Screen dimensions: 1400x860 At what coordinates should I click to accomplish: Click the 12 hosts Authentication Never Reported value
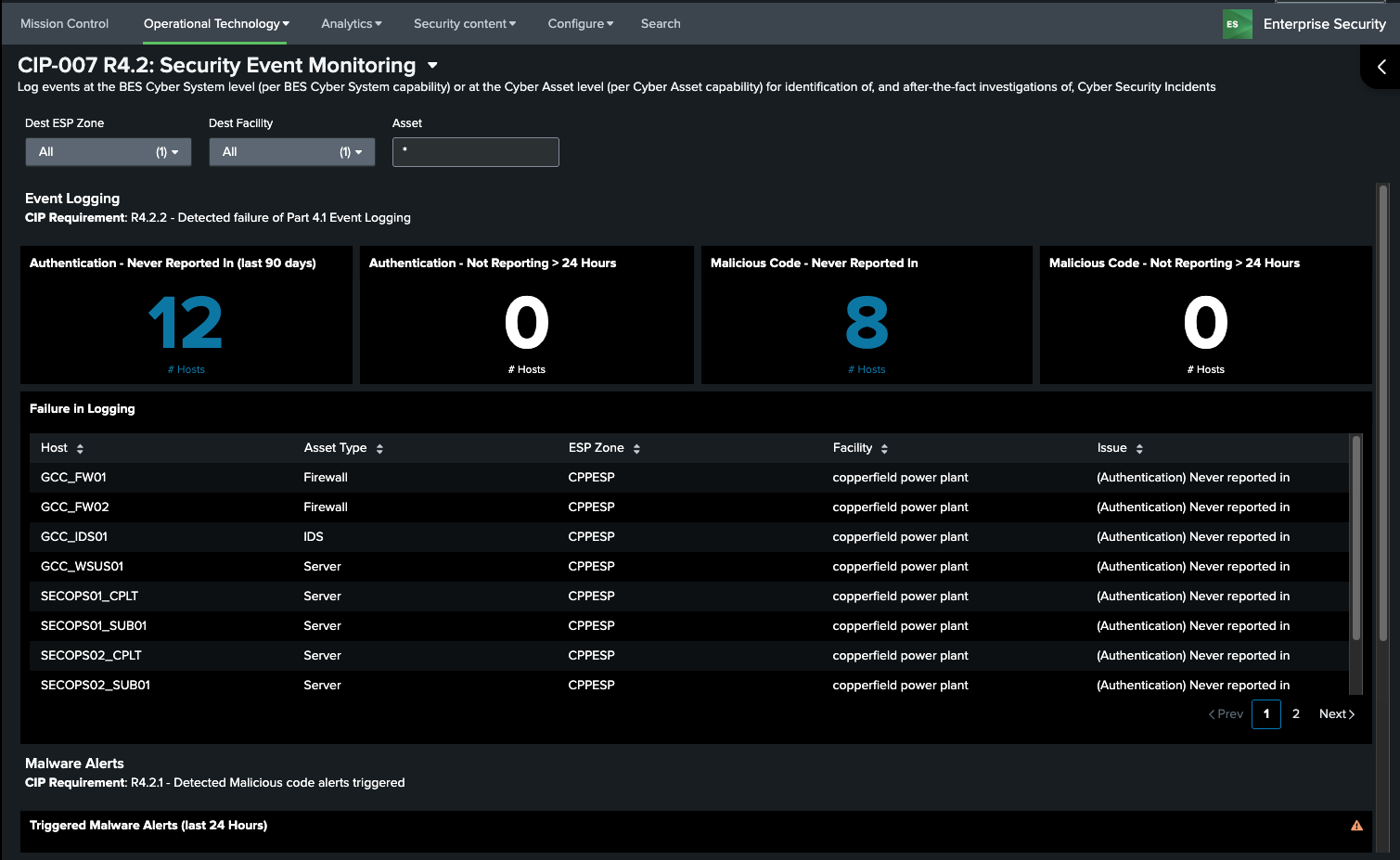pyautogui.click(x=186, y=323)
